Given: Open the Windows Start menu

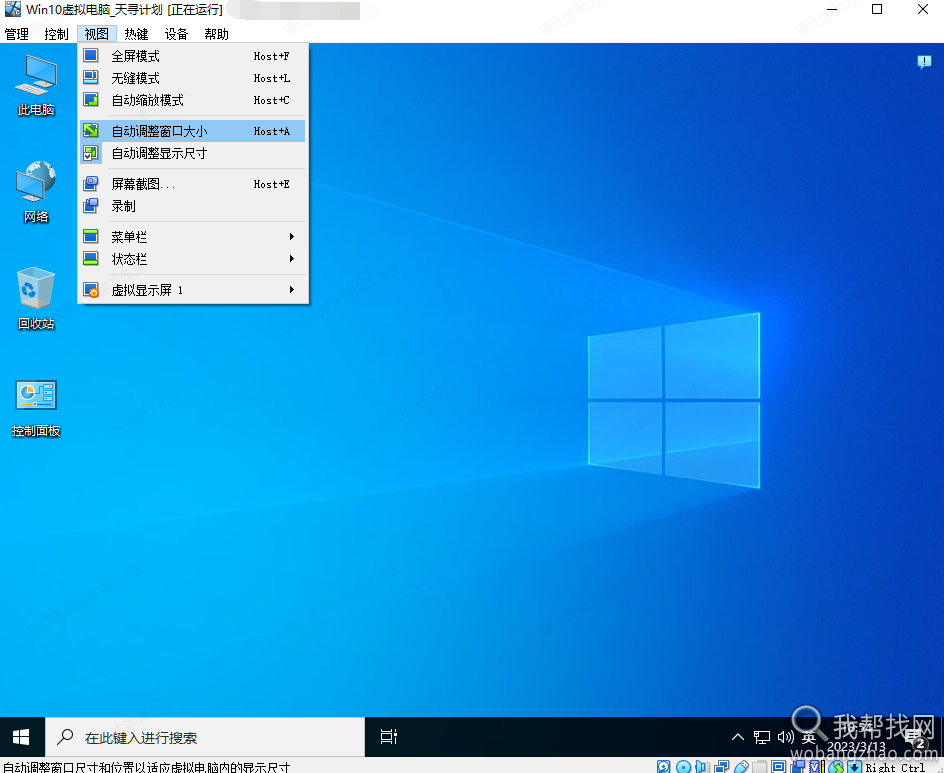Looking at the screenshot, I should (22, 737).
